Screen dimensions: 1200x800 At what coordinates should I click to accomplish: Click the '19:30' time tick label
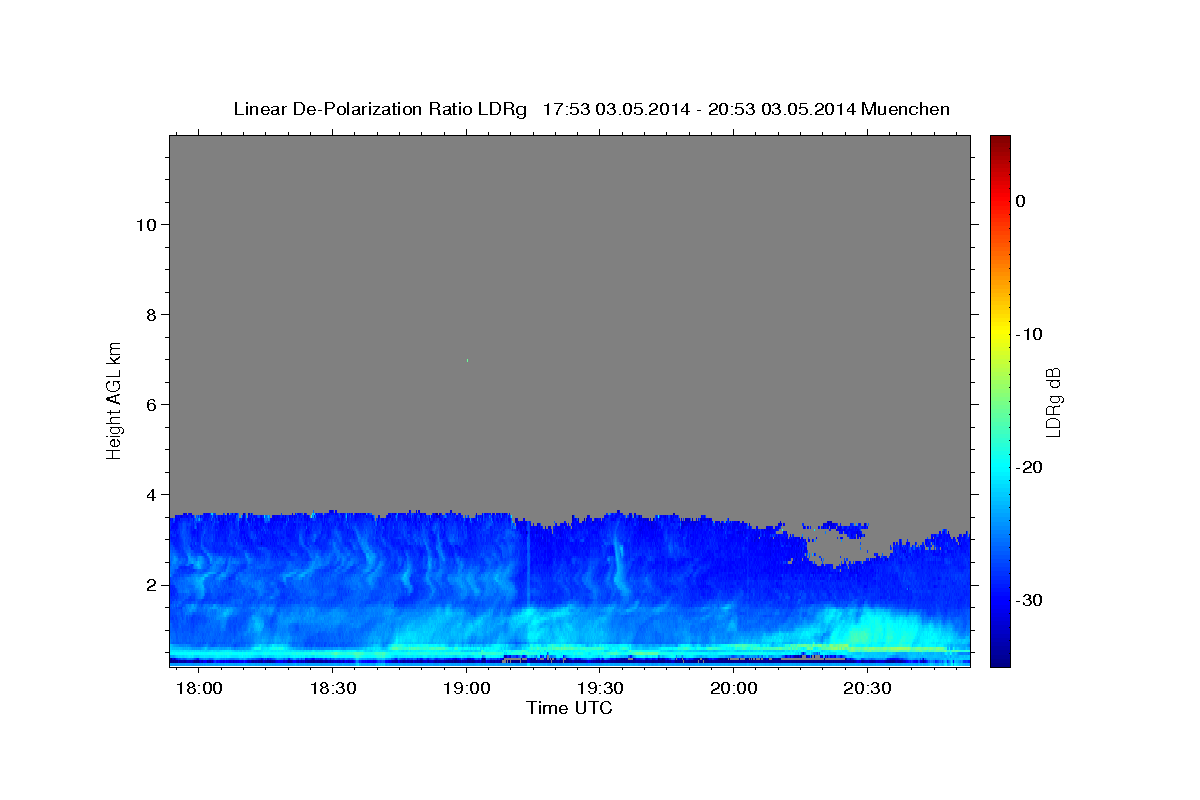pos(600,689)
